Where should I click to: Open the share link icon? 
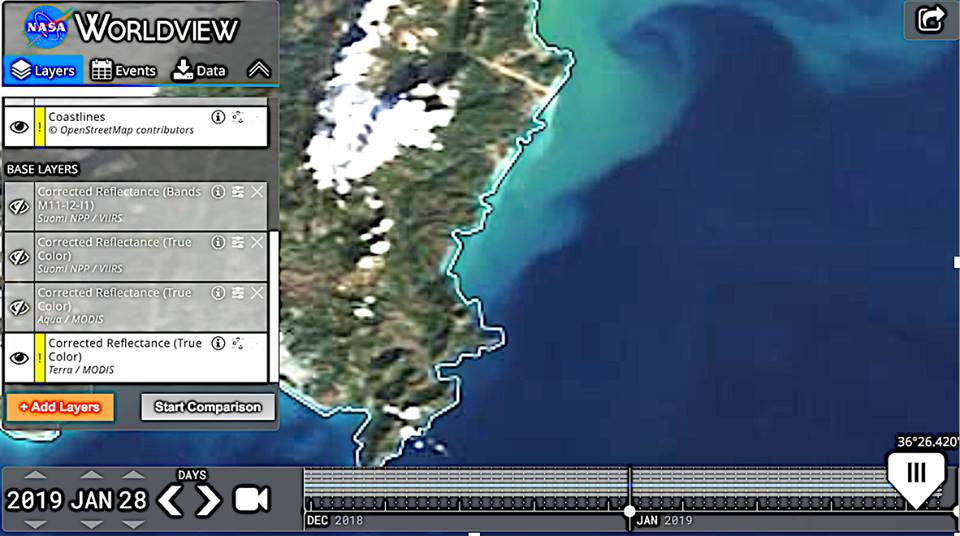pos(931,19)
